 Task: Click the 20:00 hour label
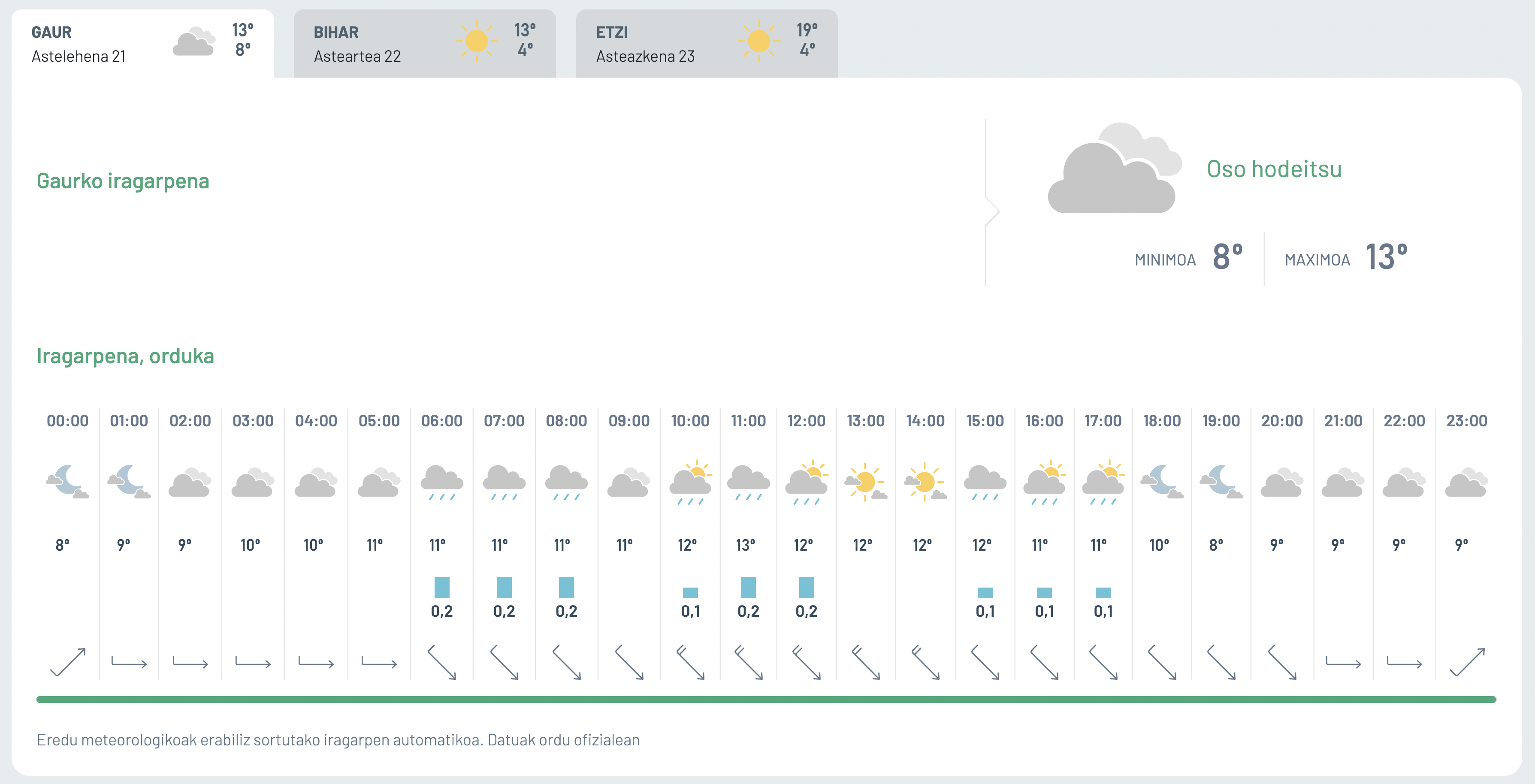(x=1282, y=421)
